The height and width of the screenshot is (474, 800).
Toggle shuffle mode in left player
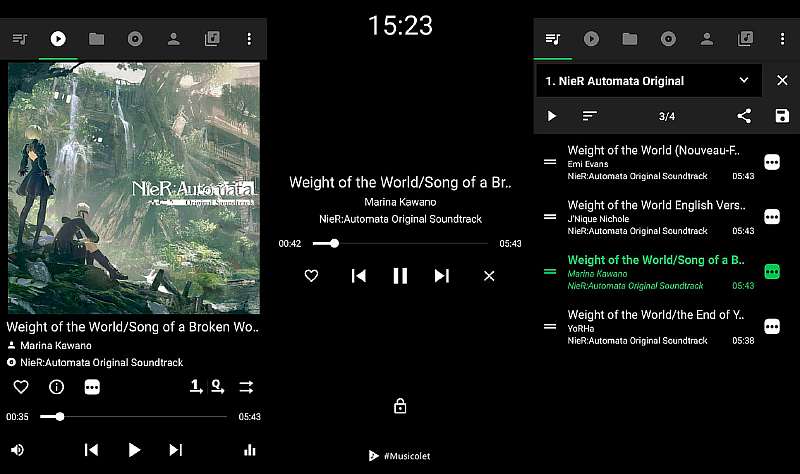tap(246, 387)
